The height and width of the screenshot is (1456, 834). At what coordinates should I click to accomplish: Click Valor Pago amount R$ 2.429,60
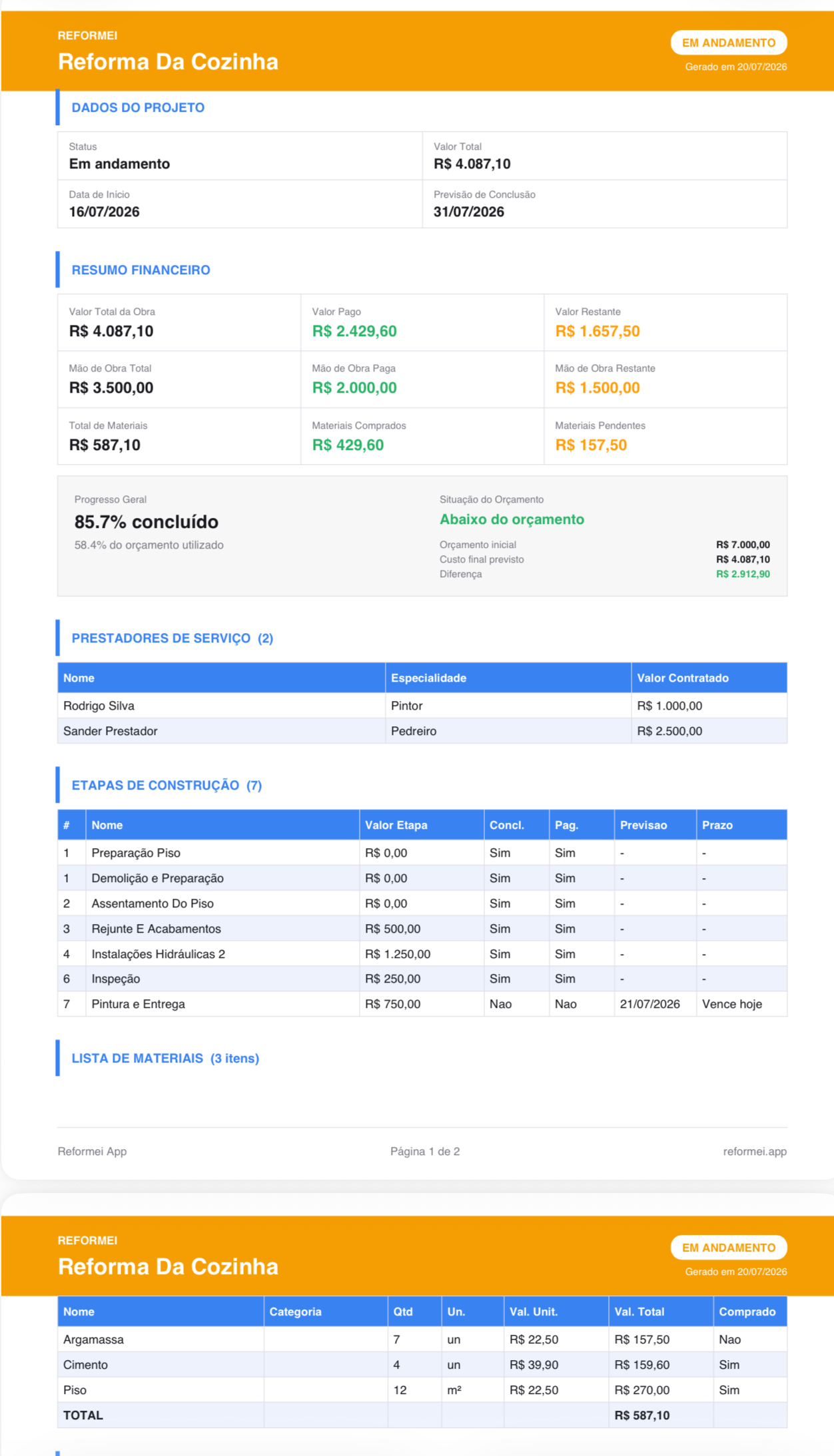354,332
